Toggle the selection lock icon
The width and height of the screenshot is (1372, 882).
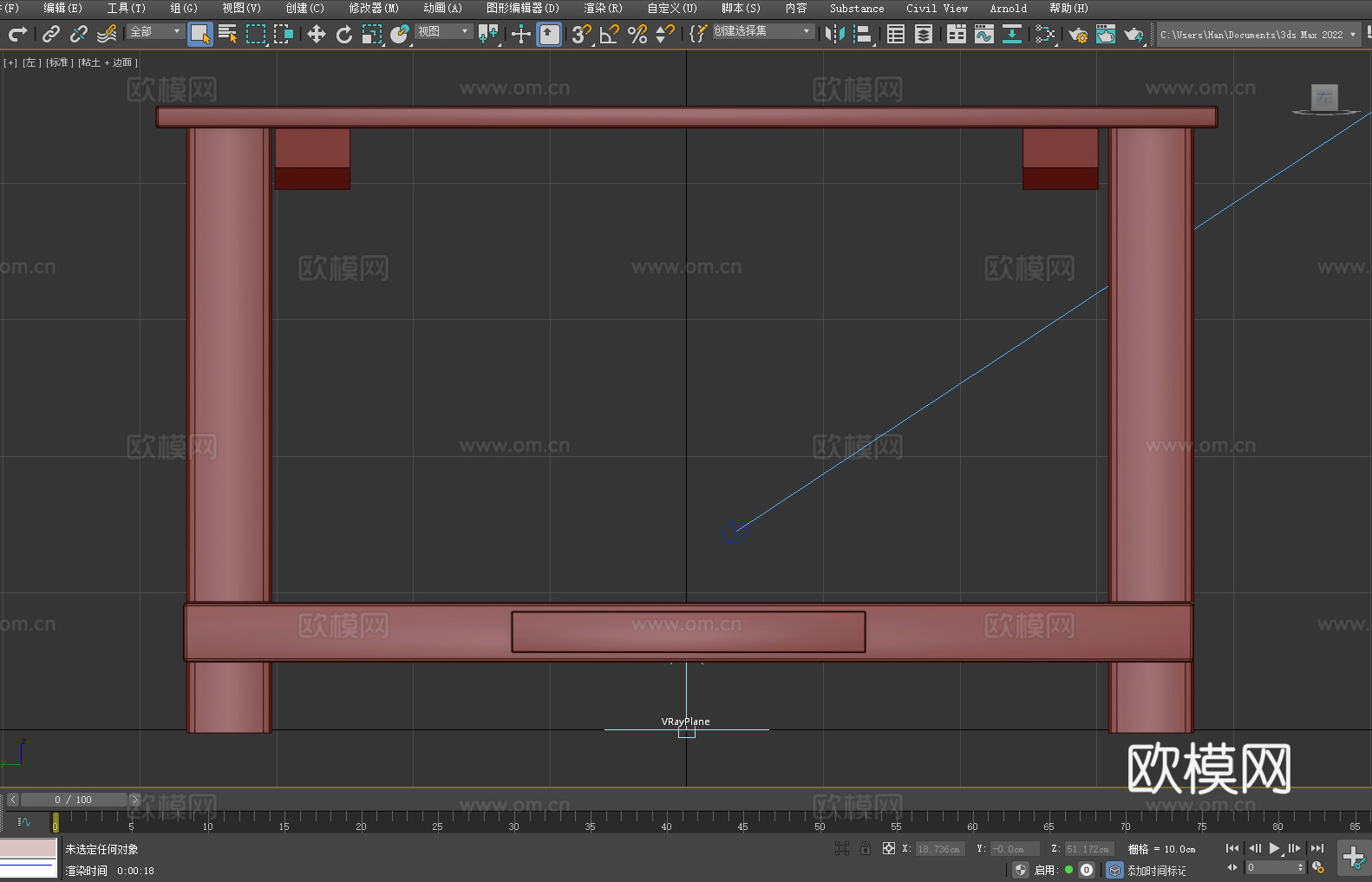click(866, 848)
